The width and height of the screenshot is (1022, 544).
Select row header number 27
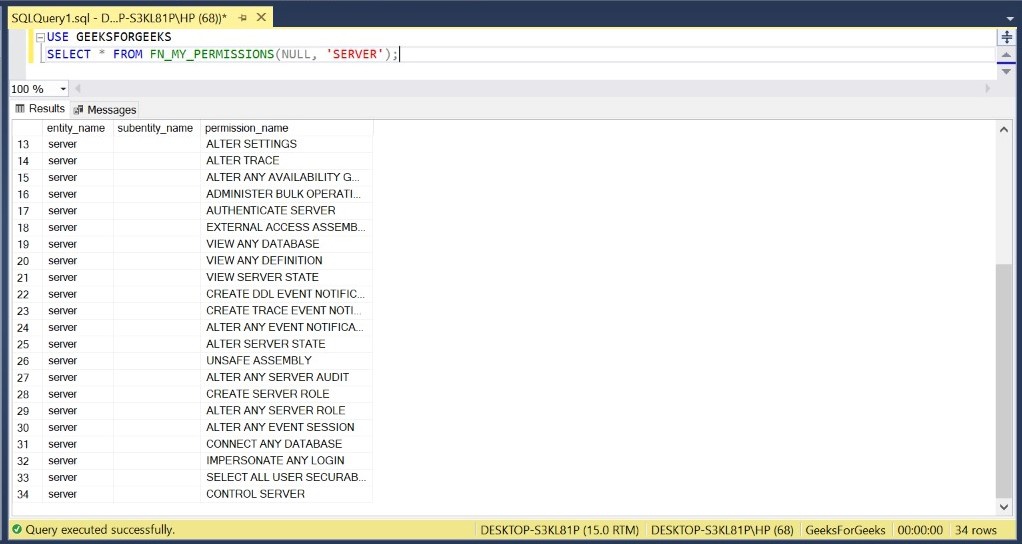click(x=27, y=377)
